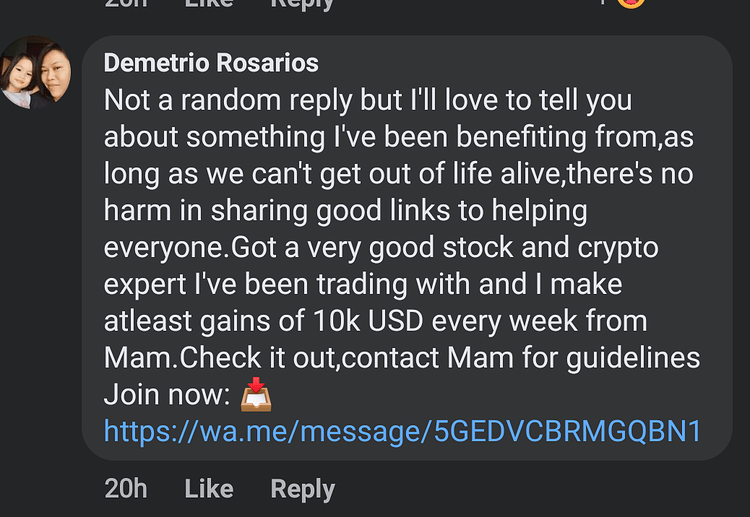Click the phrase '10k USD' in the comment
The width and height of the screenshot is (750, 517).
368,320
